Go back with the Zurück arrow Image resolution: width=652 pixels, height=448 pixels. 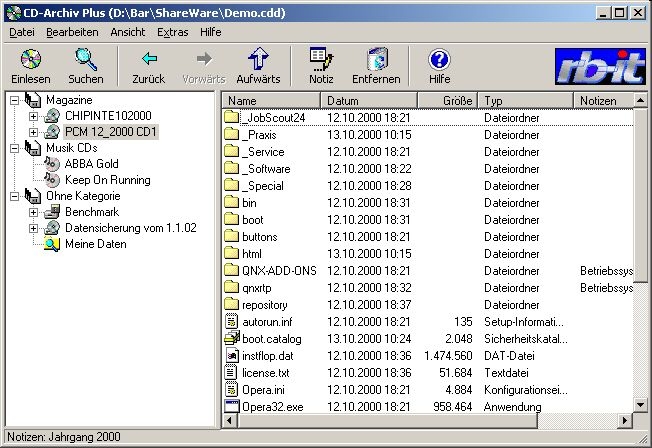149,60
